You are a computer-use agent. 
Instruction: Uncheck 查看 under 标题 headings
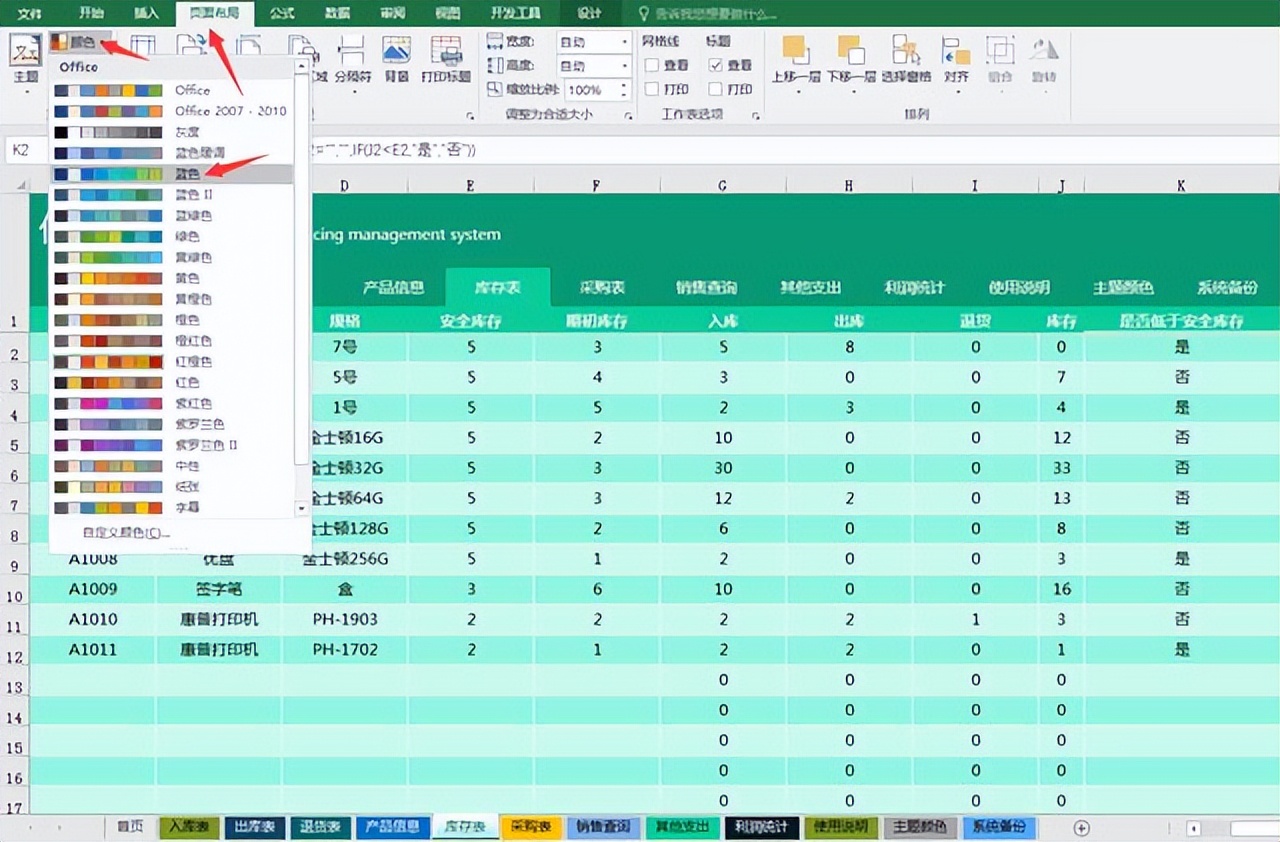pyautogui.click(x=717, y=64)
